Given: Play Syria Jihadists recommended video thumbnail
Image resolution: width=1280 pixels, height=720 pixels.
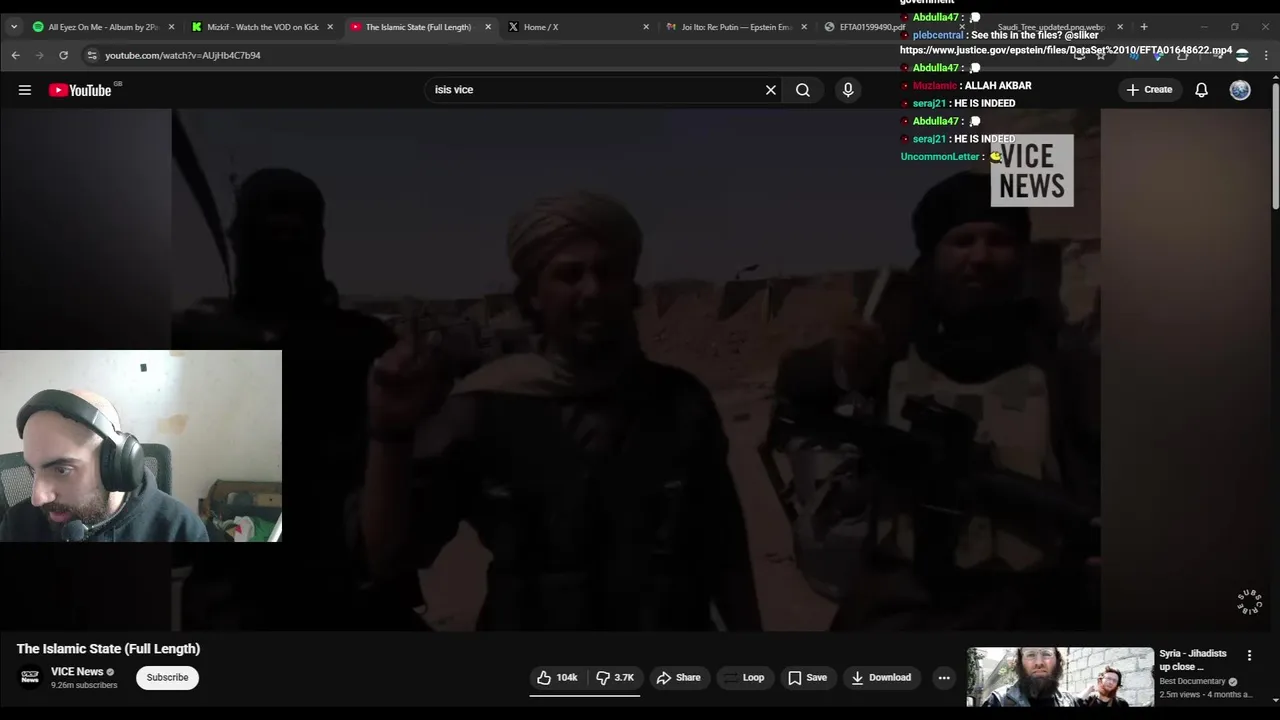Looking at the screenshot, I should click(1060, 677).
